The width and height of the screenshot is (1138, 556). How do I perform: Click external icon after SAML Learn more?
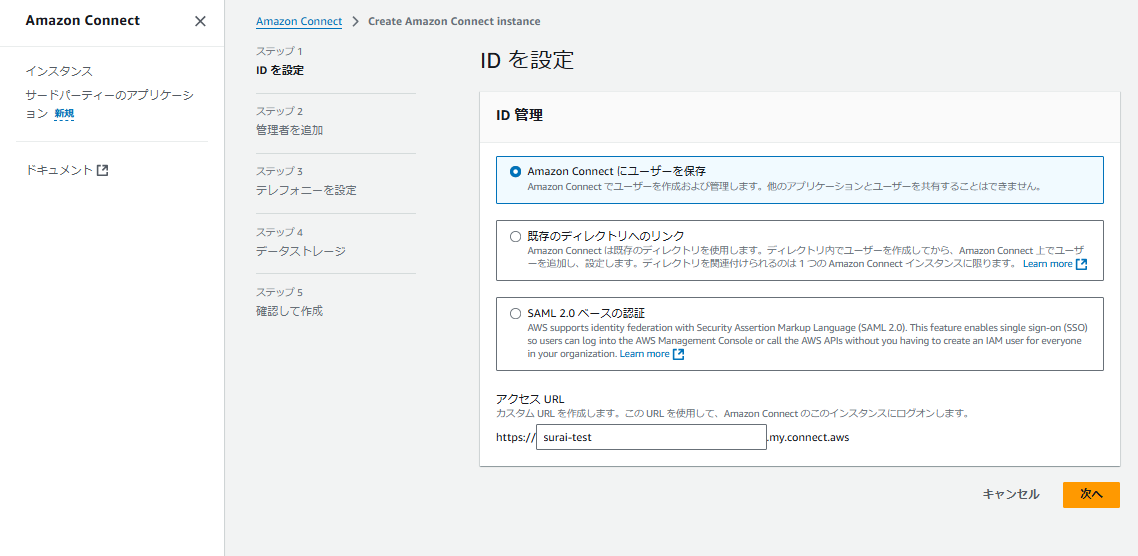pyautogui.click(x=679, y=354)
